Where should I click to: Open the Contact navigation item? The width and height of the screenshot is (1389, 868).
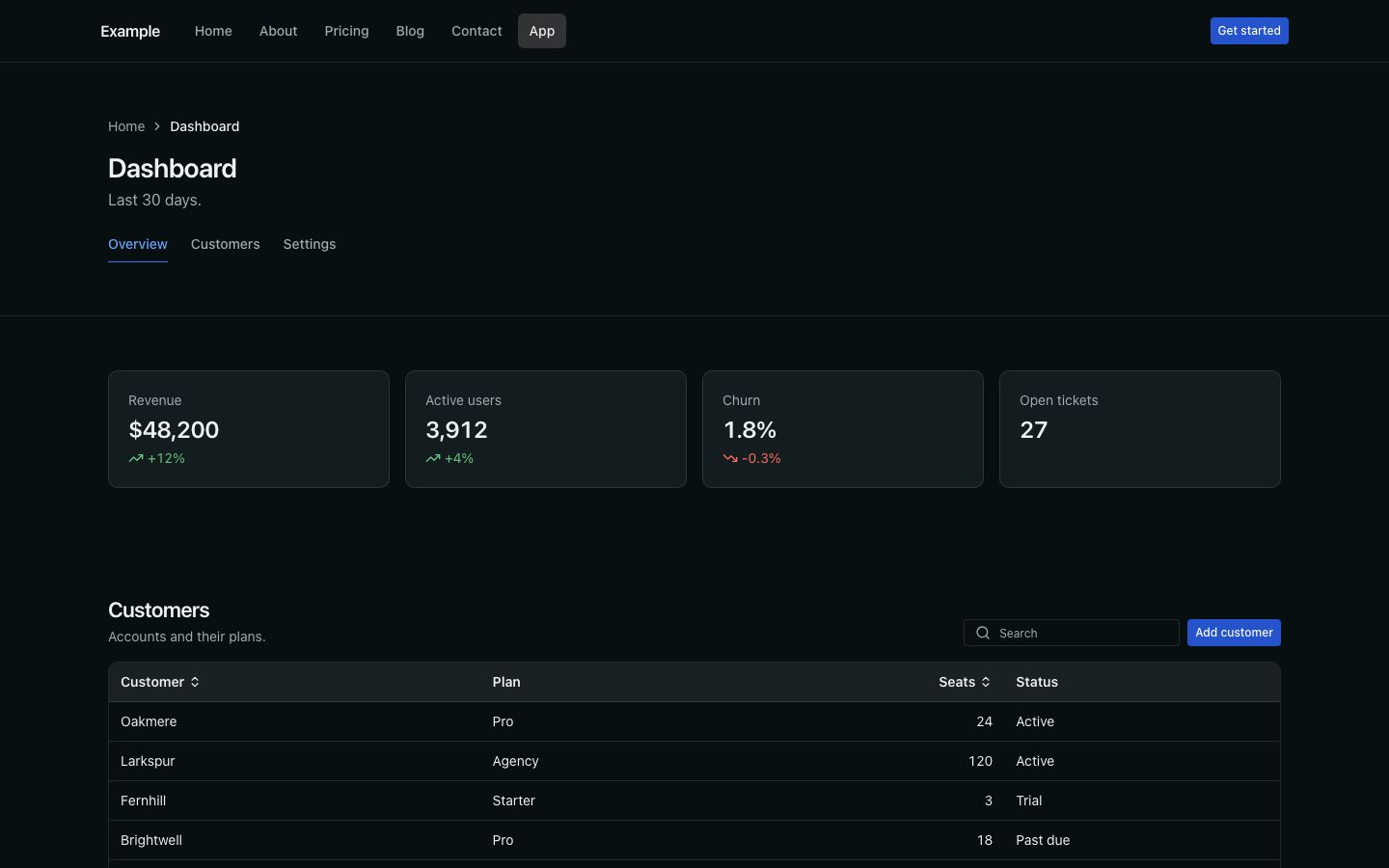[477, 31]
